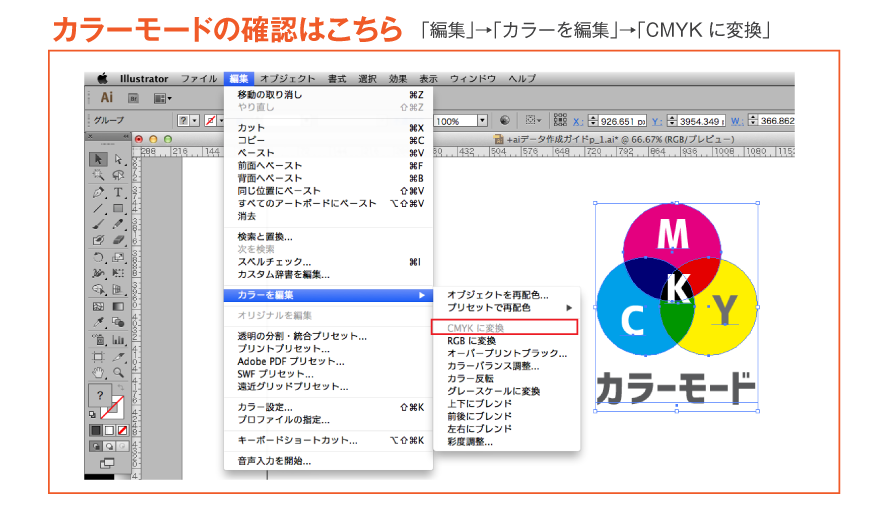
Task: Open the 100% opacity dropdown
Action: tap(482, 120)
